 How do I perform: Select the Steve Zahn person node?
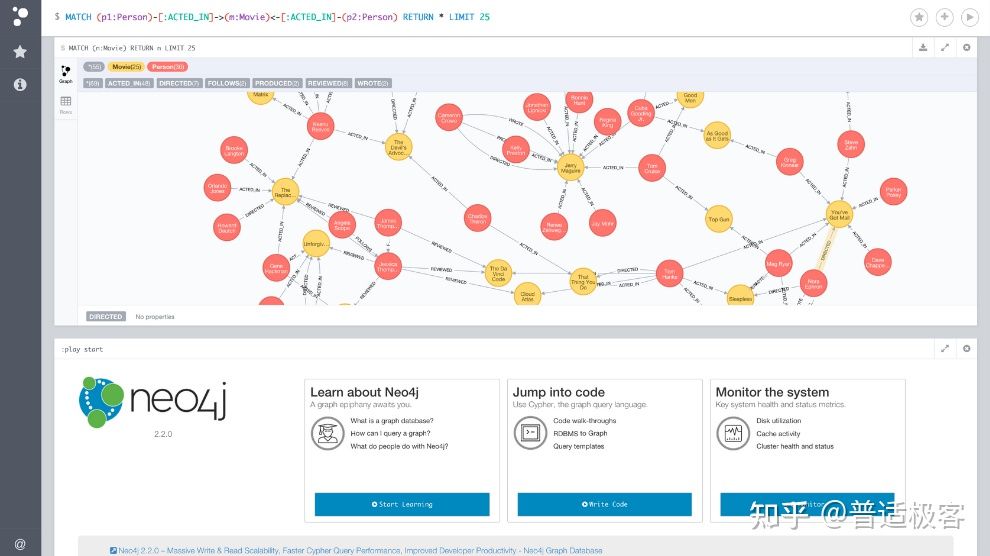click(x=851, y=145)
